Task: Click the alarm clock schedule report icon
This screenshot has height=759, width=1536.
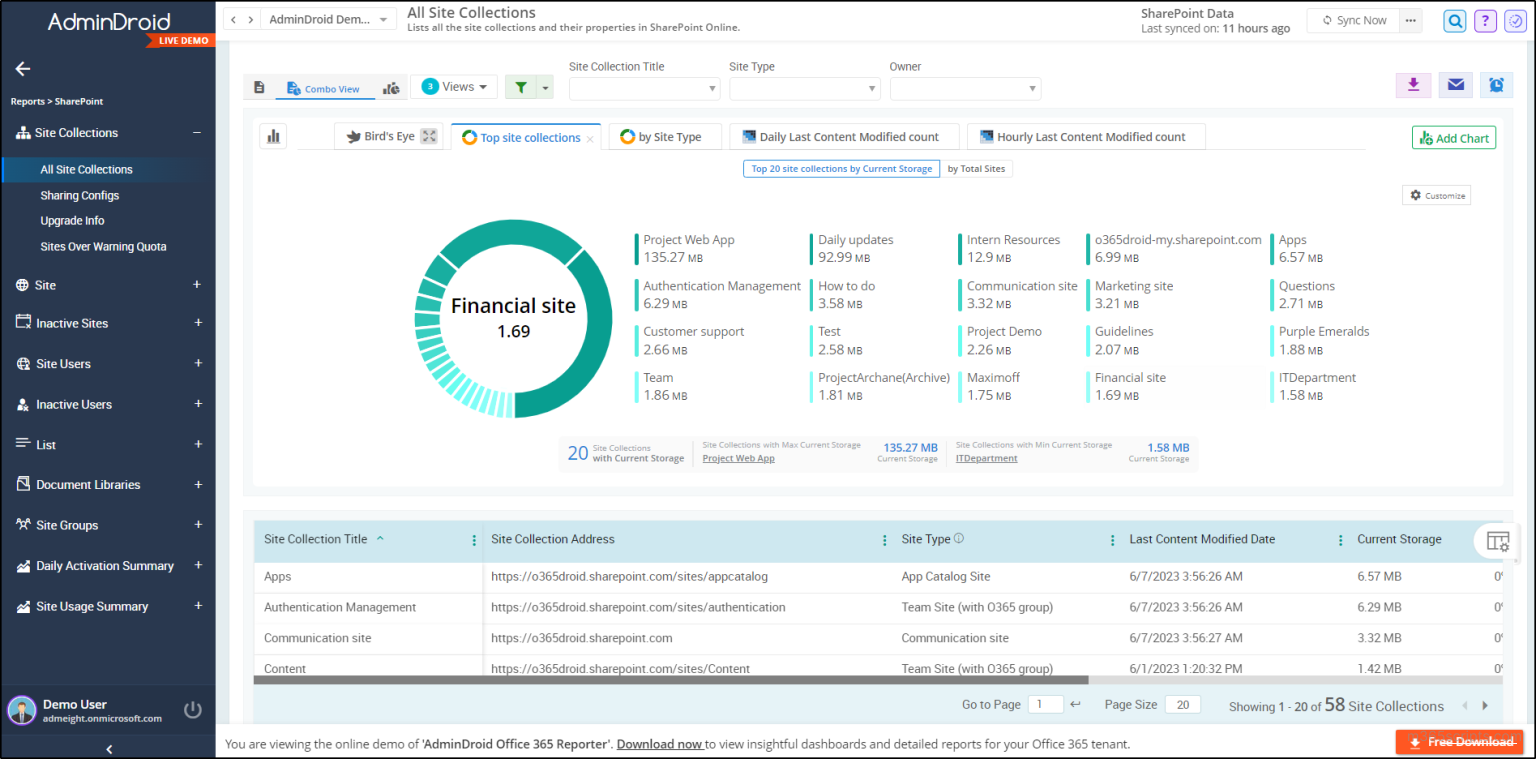Action: coord(1496,86)
